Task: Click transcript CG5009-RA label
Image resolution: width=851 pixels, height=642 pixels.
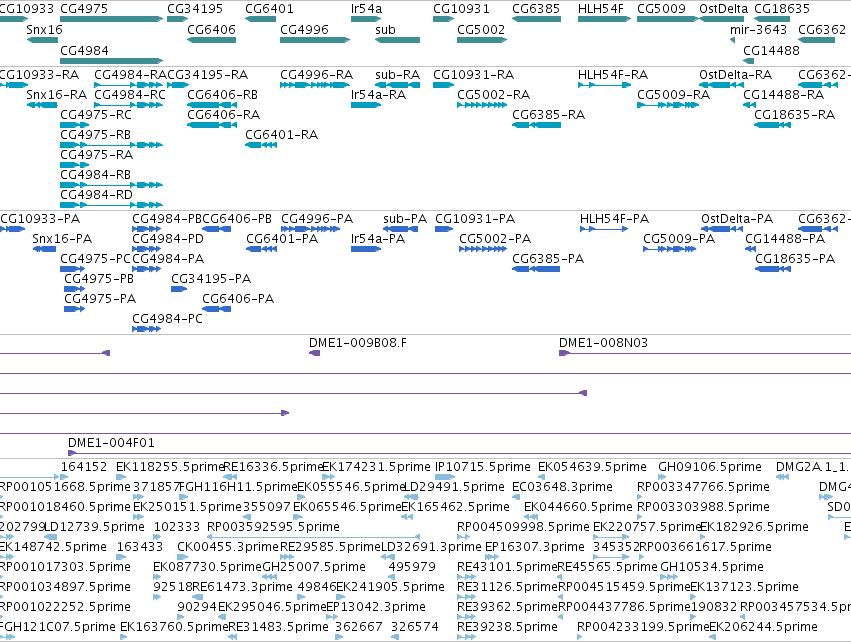Action: (674, 94)
